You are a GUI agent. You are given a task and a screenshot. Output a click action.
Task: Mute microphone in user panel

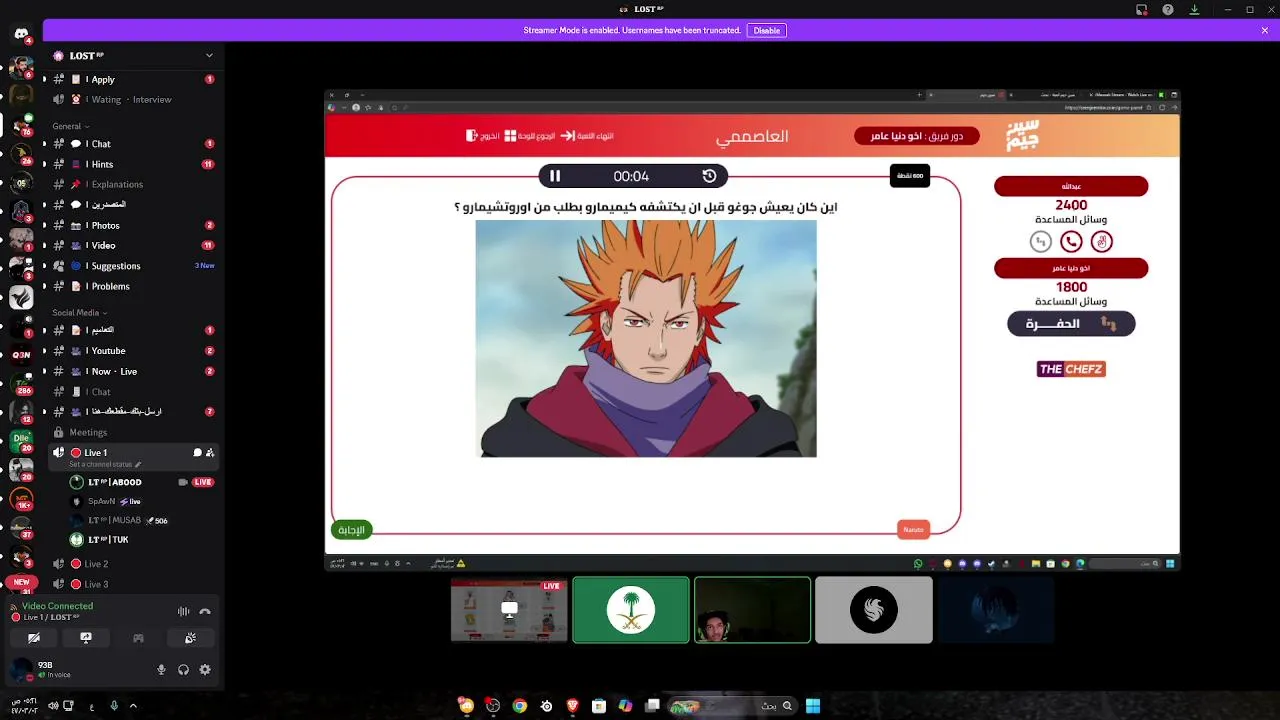[x=161, y=670]
